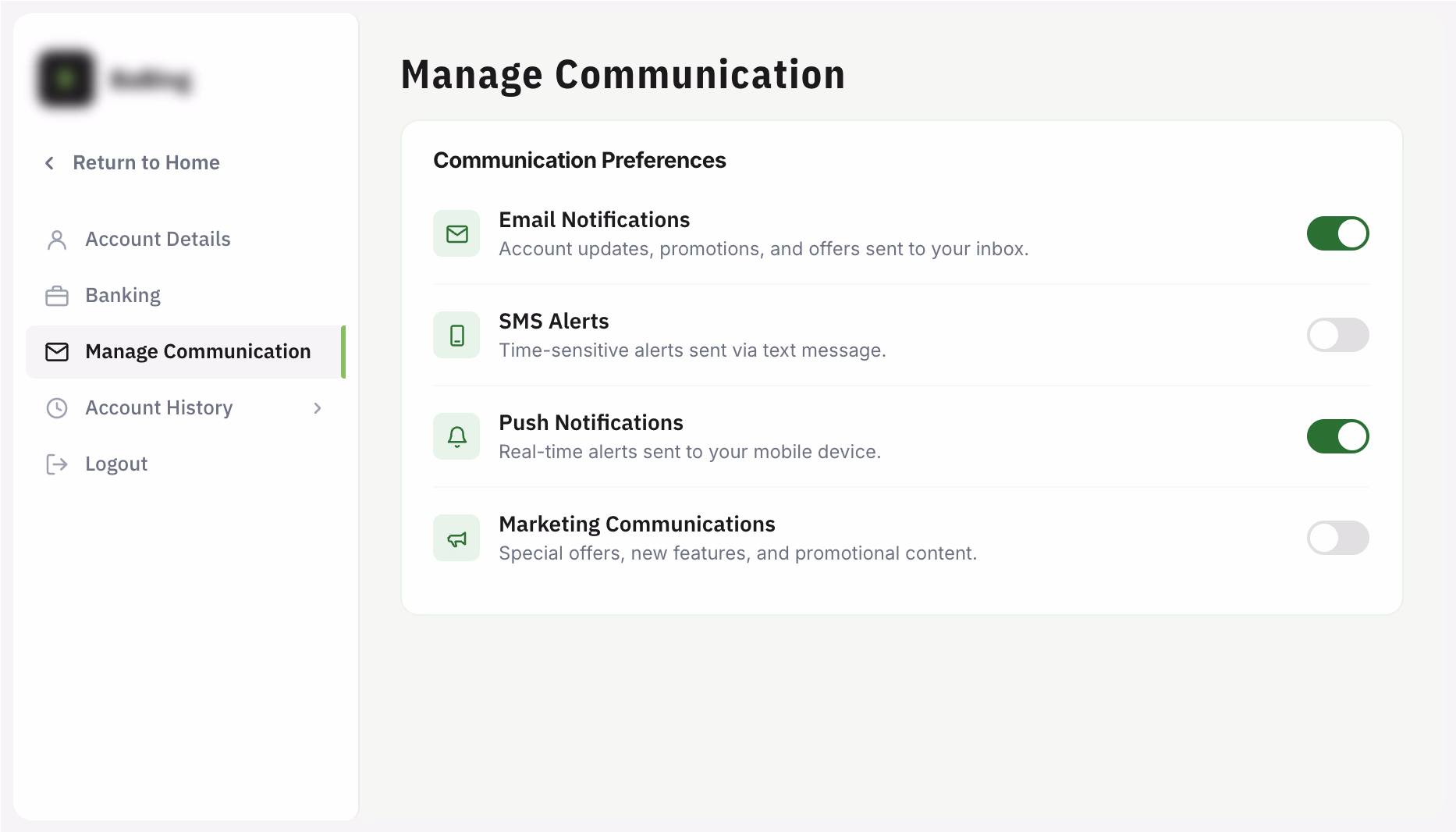This screenshot has height=832, width=1456.
Task: Click the briefcase icon next to Banking
Action: 57,296
